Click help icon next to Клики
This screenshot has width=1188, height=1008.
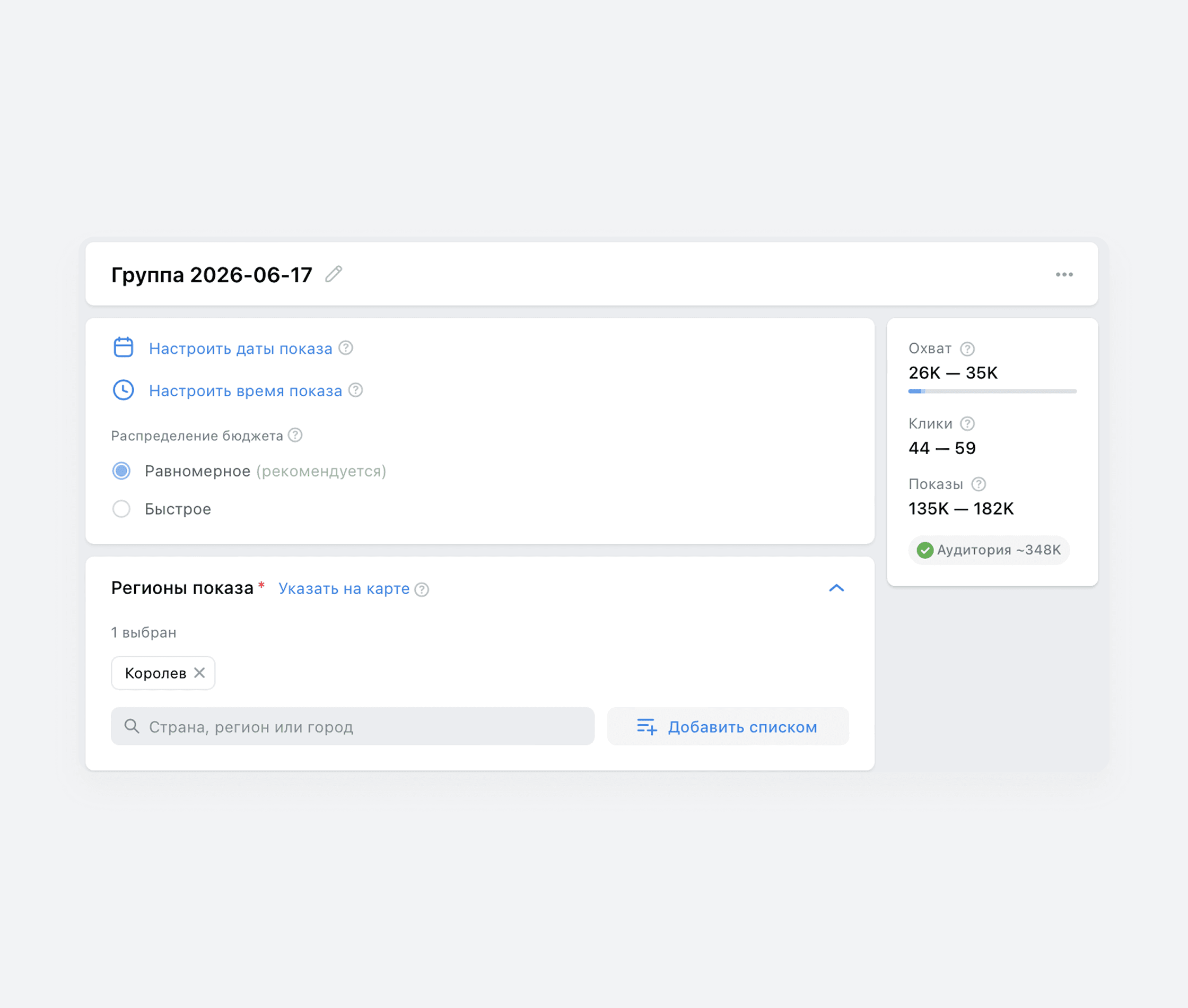pyautogui.click(x=967, y=423)
